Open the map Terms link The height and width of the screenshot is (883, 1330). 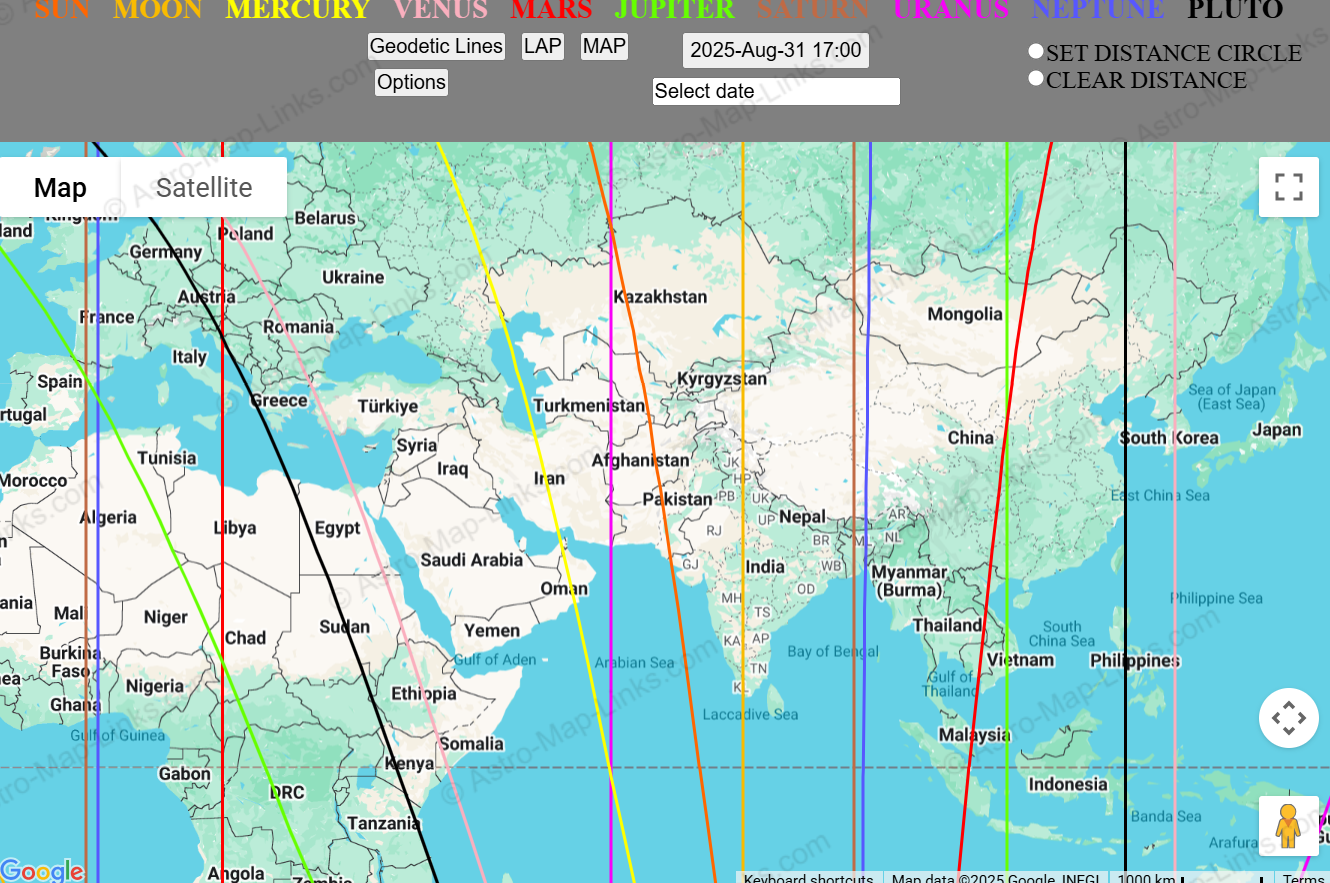coord(1303,878)
